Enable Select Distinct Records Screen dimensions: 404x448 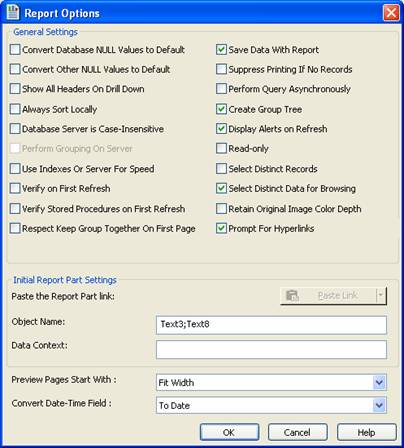click(221, 169)
